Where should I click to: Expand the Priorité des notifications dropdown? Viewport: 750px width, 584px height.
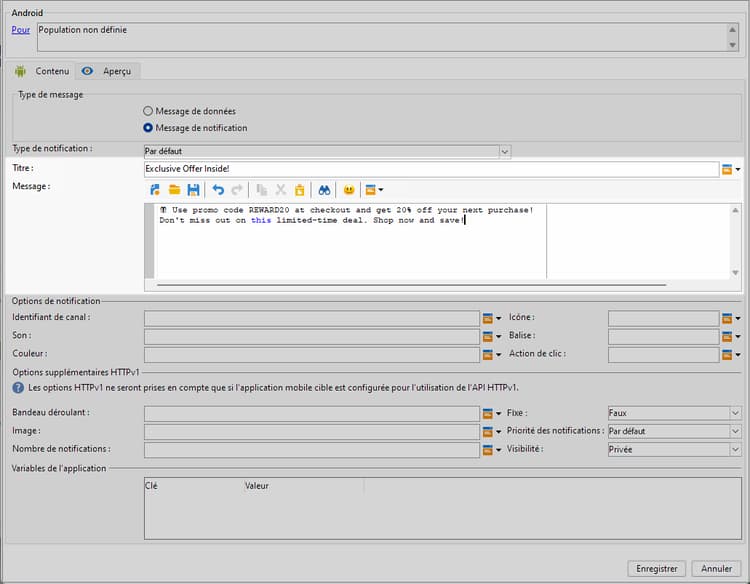735,431
